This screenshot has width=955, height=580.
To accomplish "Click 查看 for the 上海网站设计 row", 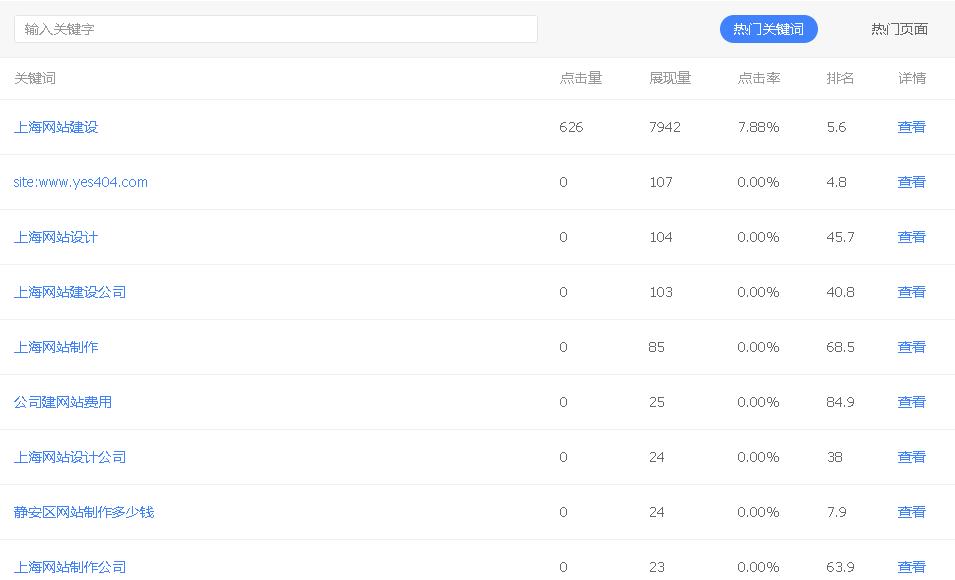I will pos(911,237).
